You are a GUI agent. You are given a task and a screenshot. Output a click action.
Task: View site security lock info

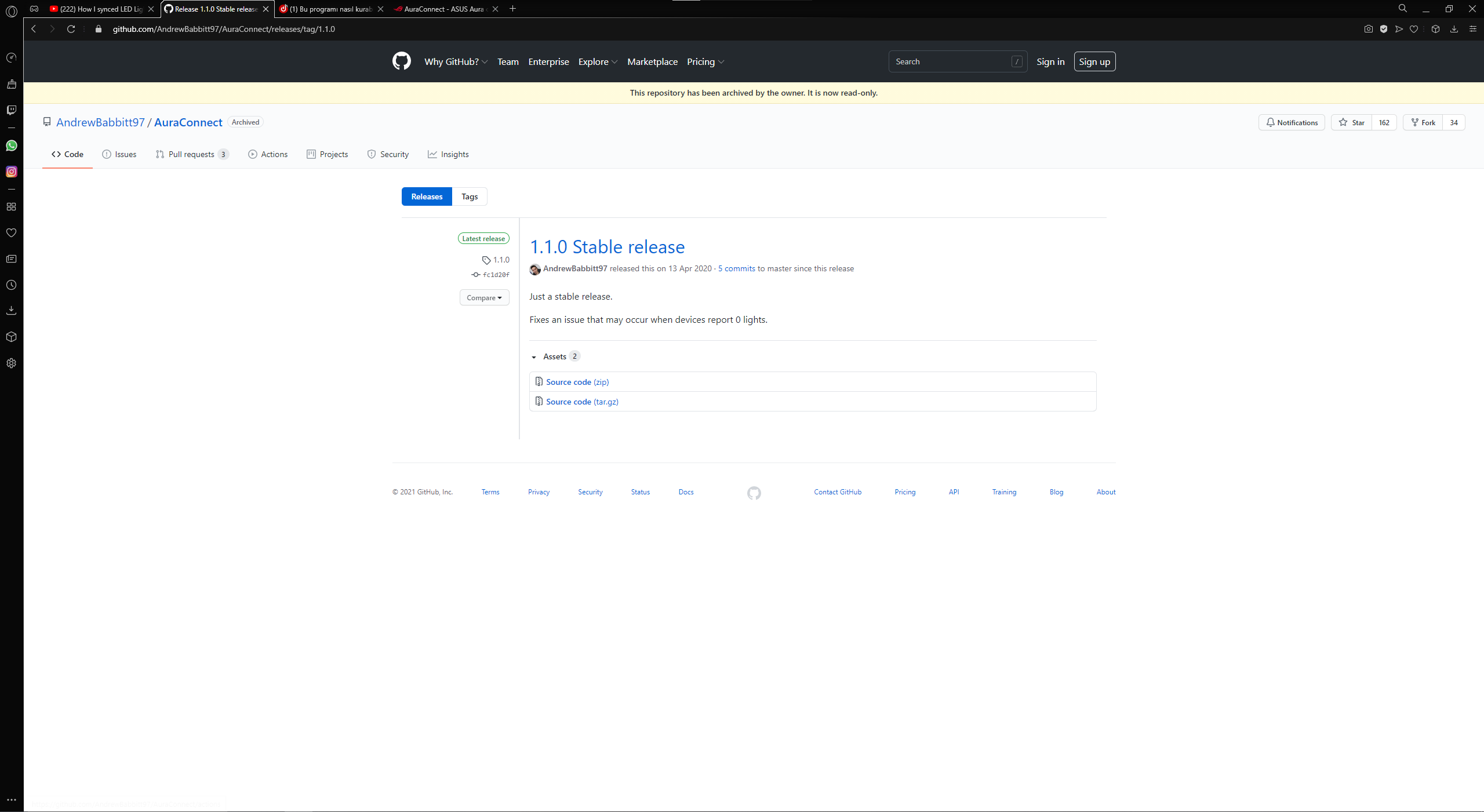(99, 29)
